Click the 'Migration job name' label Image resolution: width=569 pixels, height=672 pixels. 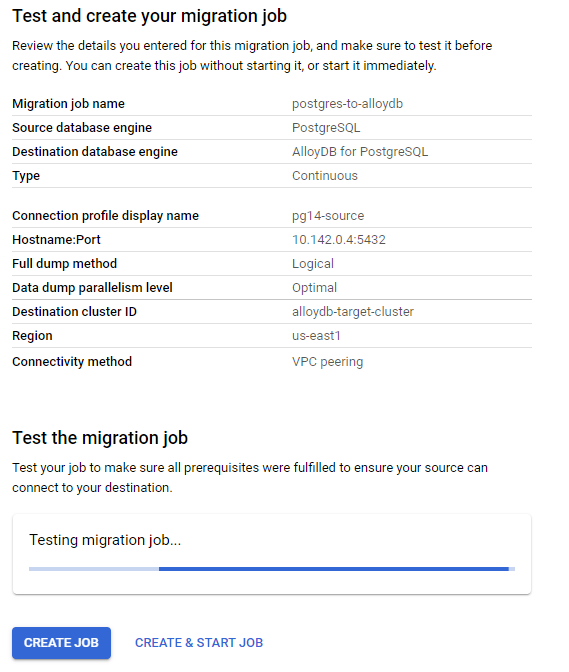click(x=69, y=104)
